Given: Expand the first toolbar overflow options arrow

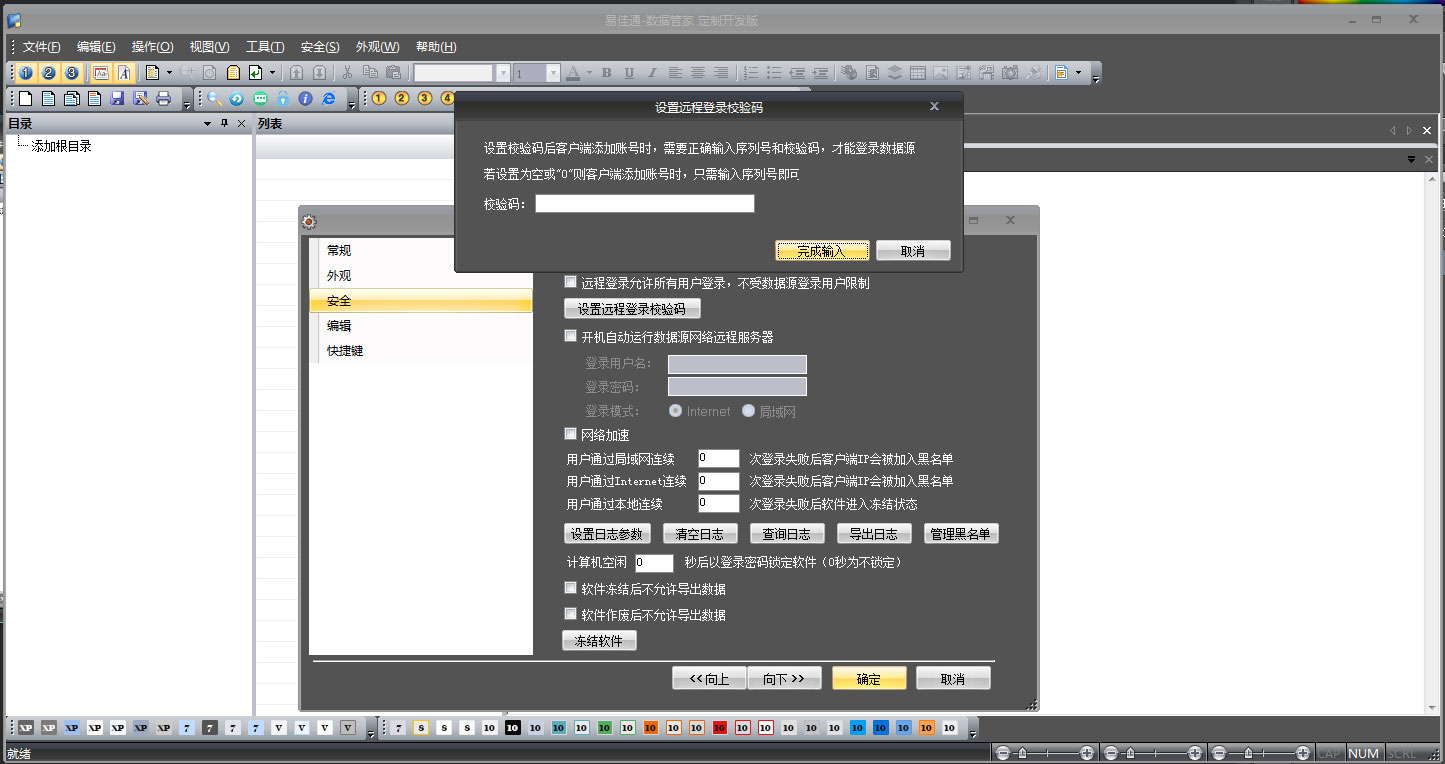Looking at the screenshot, I should click(x=1096, y=77).
